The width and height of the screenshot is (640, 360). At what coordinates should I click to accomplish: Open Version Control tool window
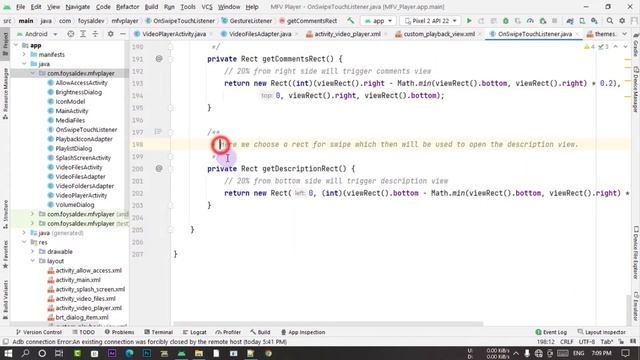38,332
